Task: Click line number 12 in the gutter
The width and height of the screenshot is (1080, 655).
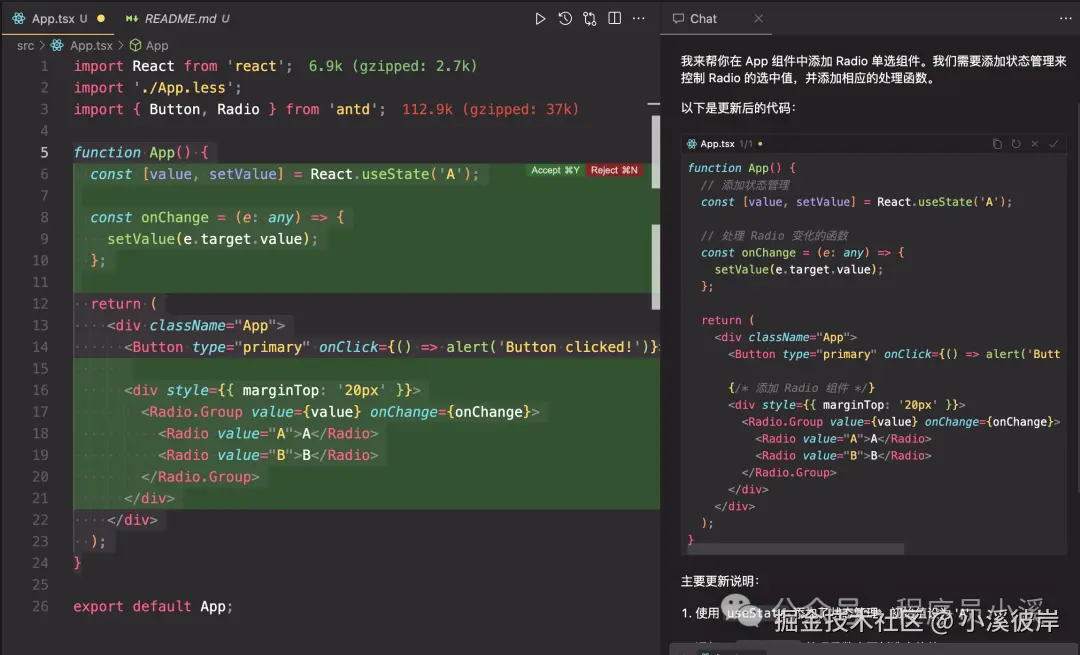Action: tap(41, 304)
